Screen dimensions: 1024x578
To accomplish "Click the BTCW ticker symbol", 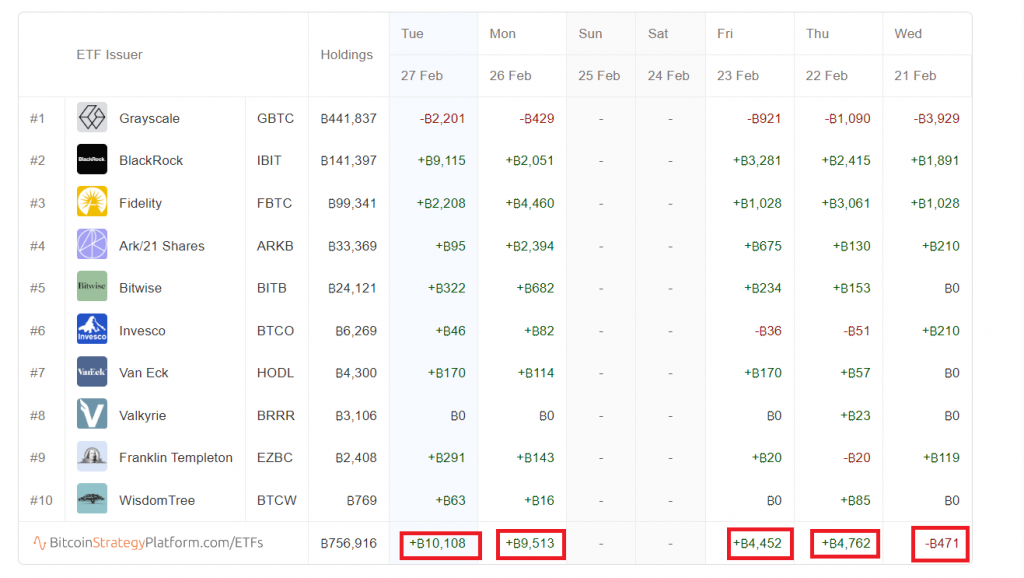I will pyautogui.click(x=276, y=501).
